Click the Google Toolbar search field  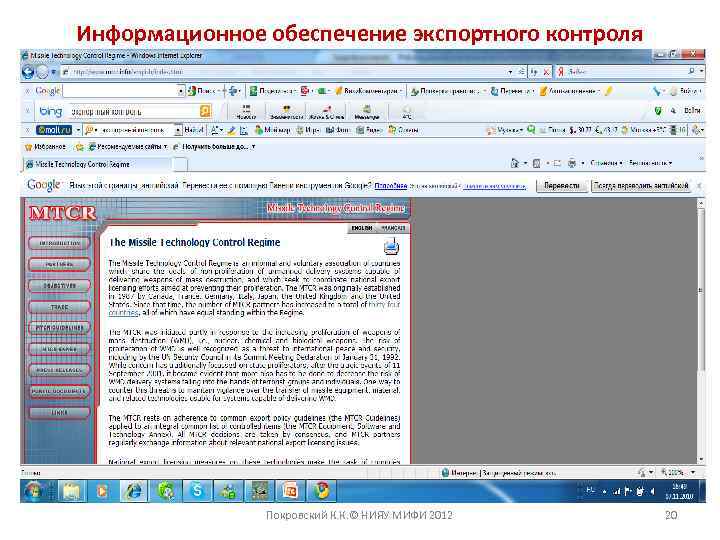(x=120, y=91)
